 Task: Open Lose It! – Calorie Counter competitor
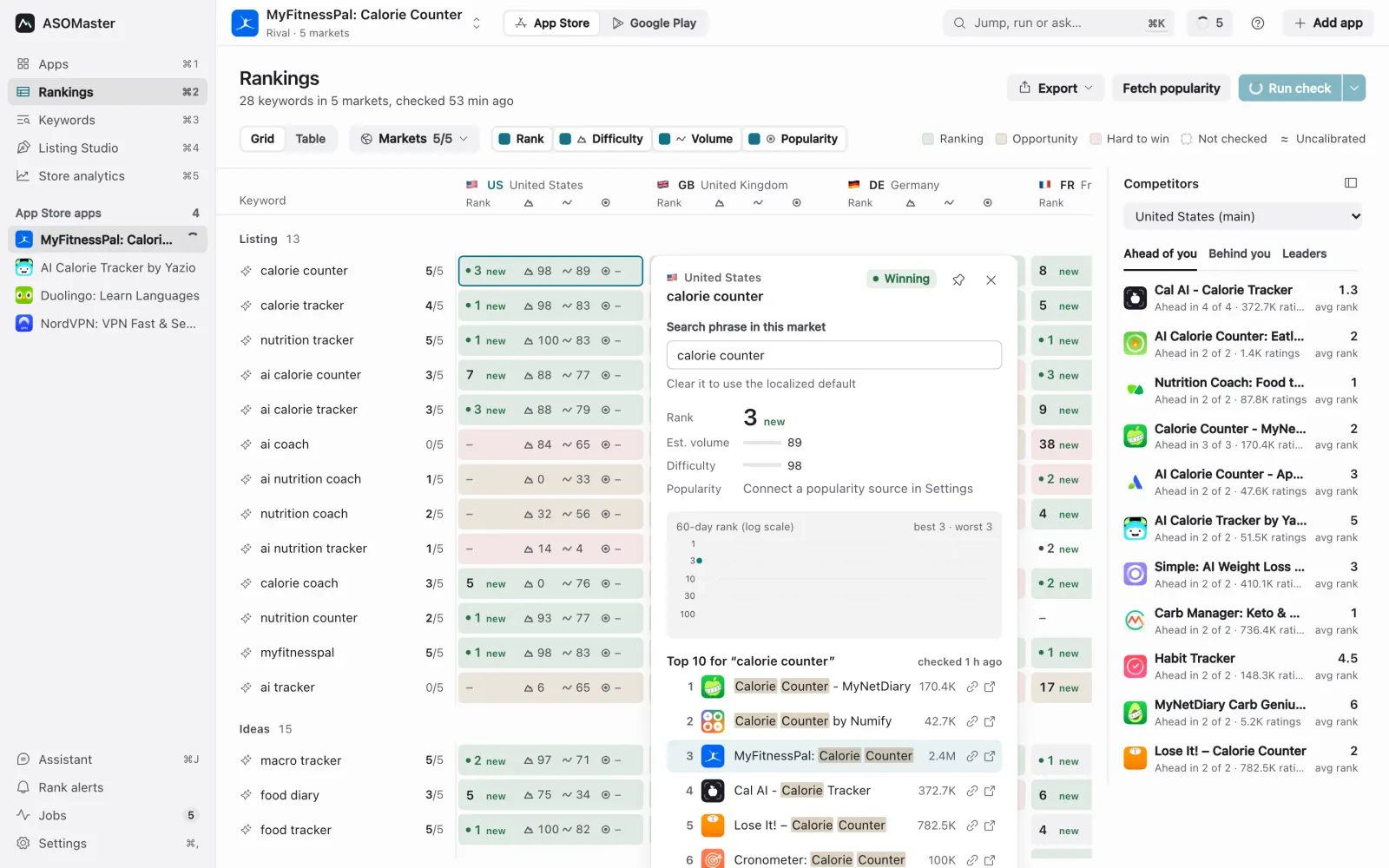coord(1240,759)
